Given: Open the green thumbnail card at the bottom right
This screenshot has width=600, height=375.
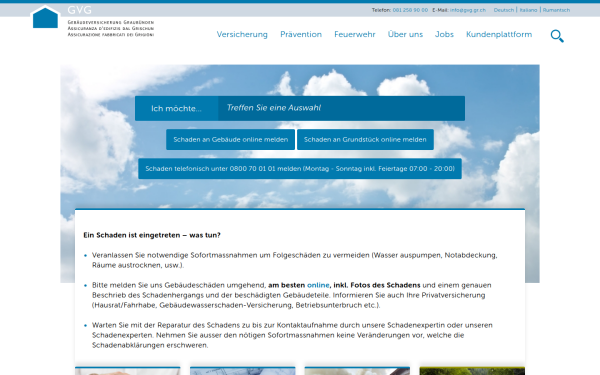Looking at the screenshot, I should point(472,371).
